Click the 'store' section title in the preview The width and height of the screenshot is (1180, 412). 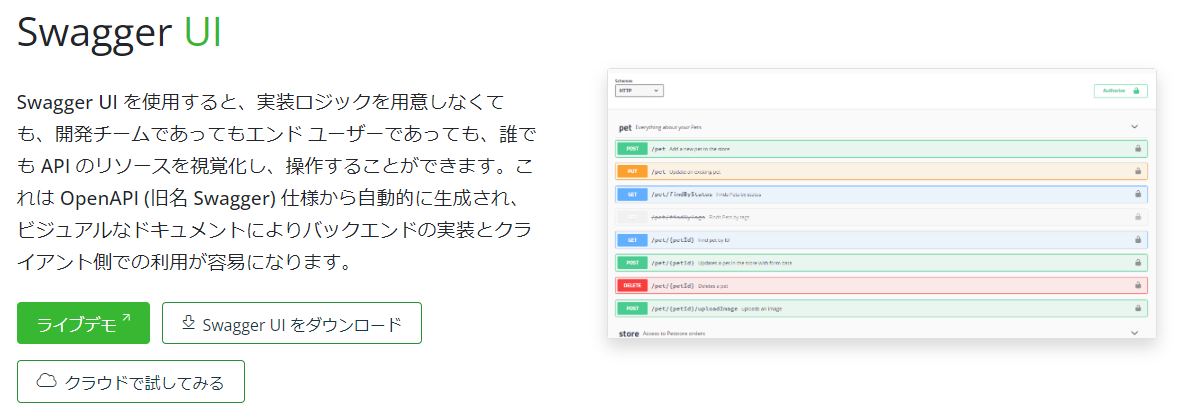[628, 332]
